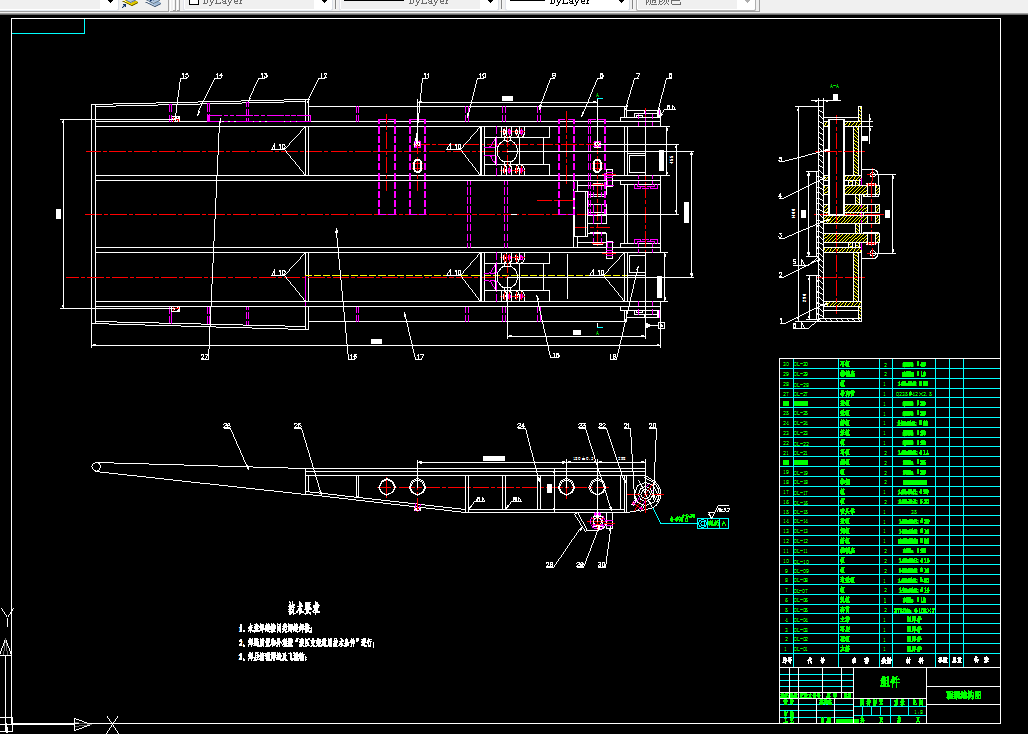Select the side-view balloon number 30
The width and height of the screenshot is (1028, 734).
(601, 565)
